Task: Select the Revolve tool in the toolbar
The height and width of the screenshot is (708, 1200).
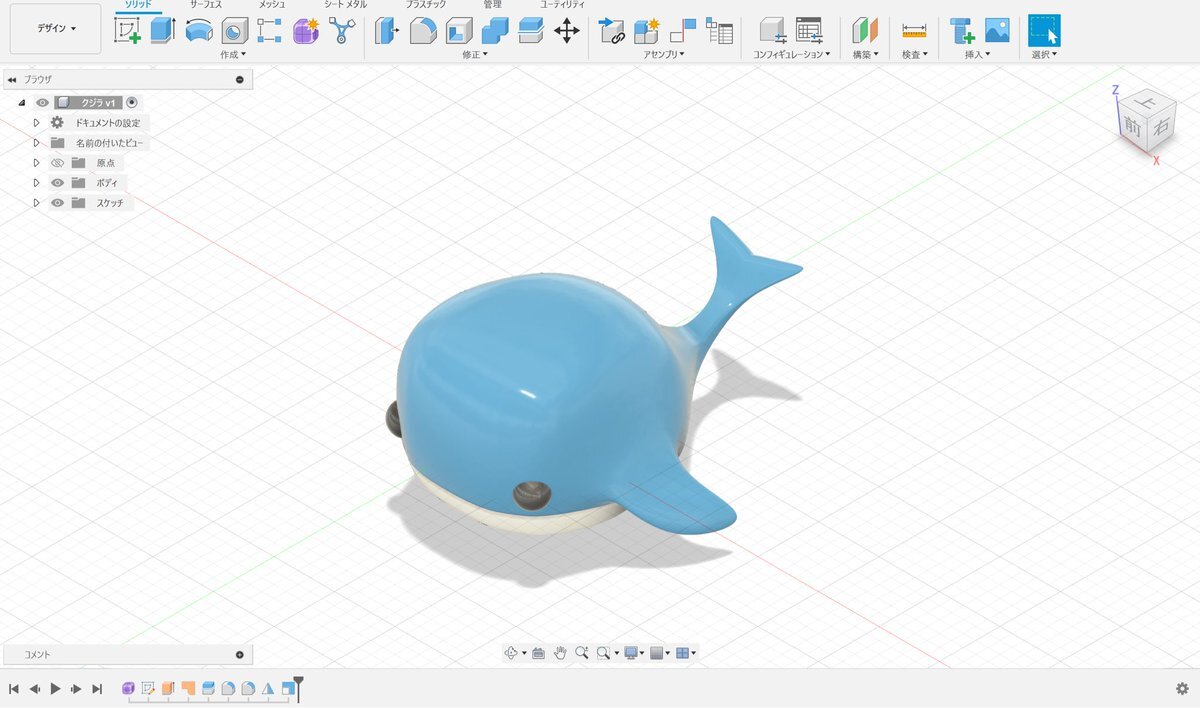Action: [x=199, y=31]
